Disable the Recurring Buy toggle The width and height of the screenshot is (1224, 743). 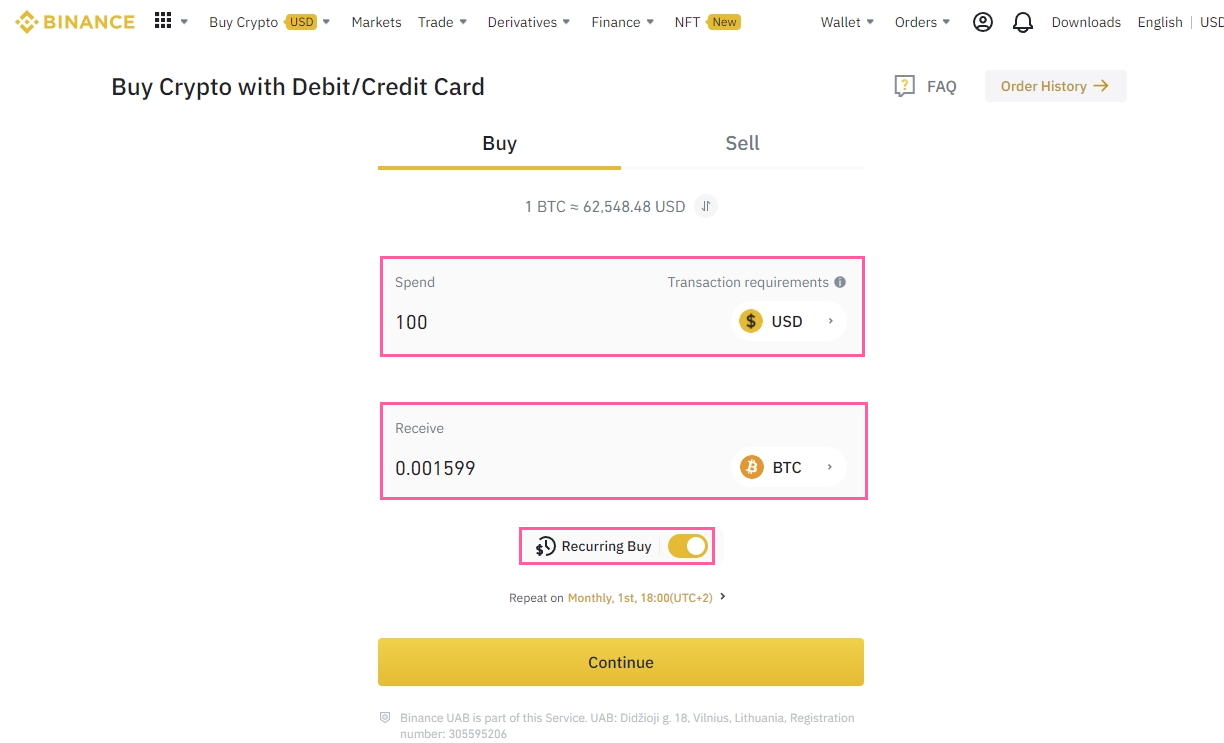coord(688,546)
